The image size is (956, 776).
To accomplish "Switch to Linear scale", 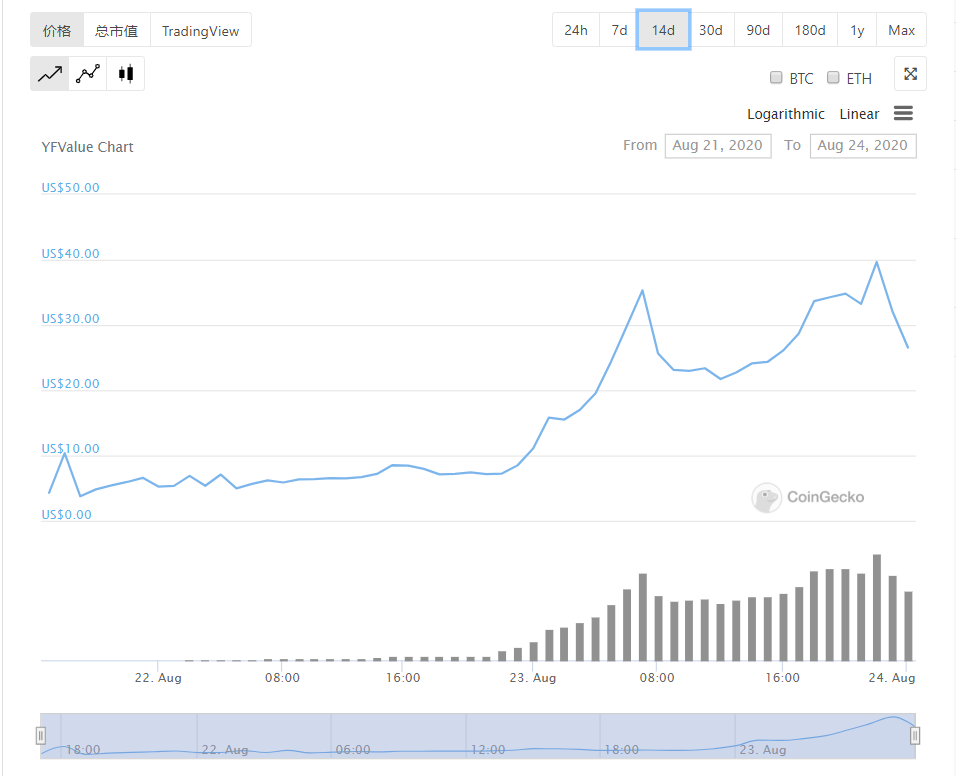I will click(859, 114).
